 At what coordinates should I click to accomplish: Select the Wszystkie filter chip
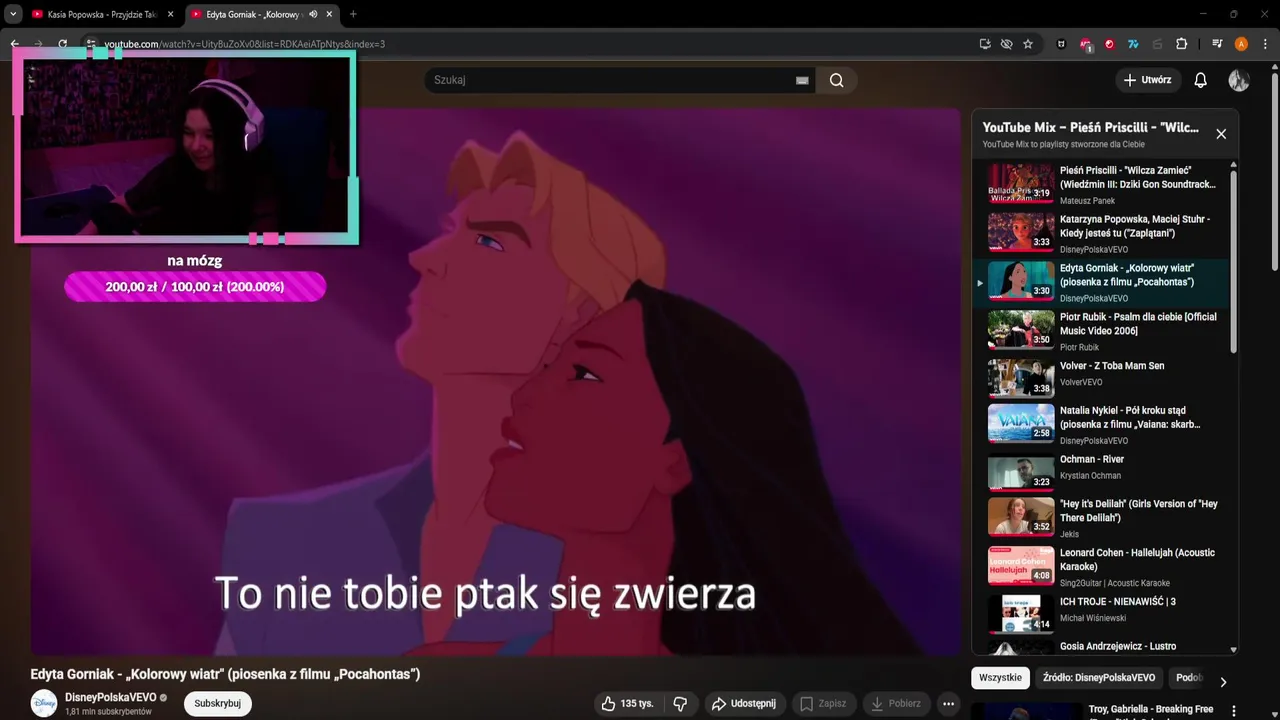(1000, 678)
